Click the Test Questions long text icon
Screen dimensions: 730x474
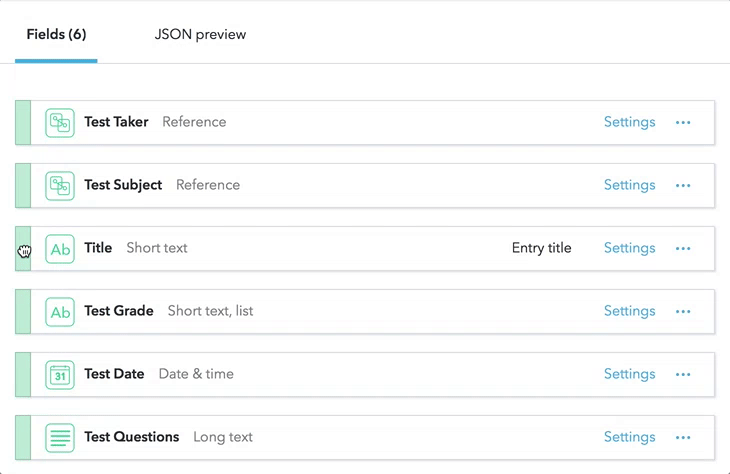(60, 437)
